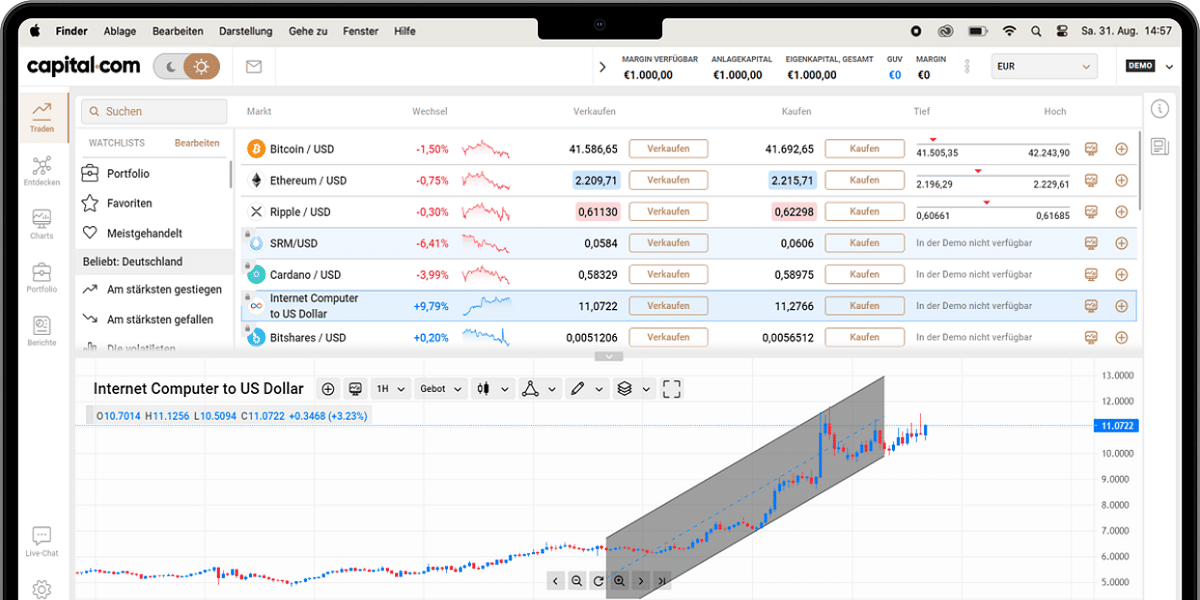Toggle the dark/light theme switch
The height and width of the screenshot is (600, 1200).
click(187, 67)
